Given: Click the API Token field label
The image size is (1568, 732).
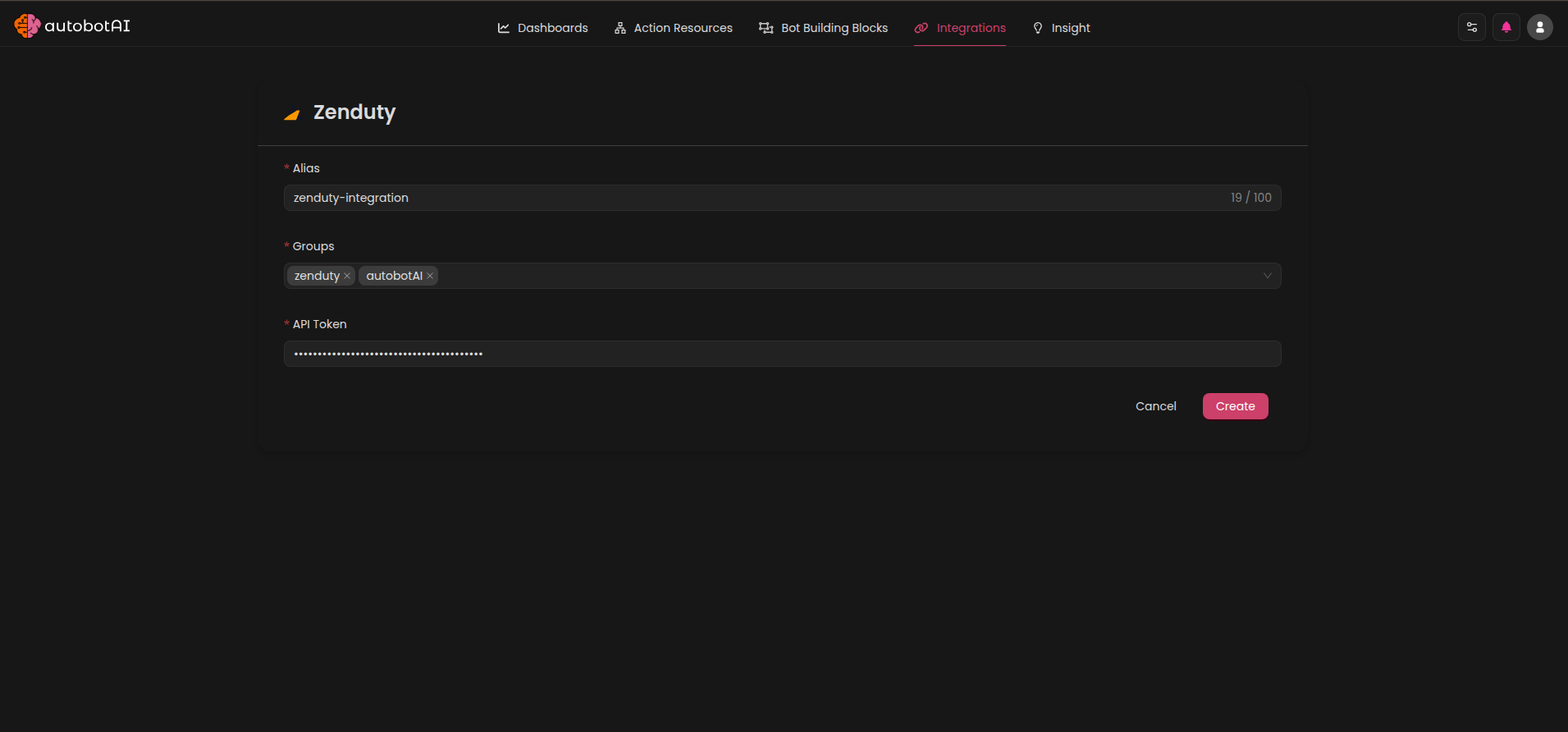Looking at the screenshot, I should click(x=320, y=324).
